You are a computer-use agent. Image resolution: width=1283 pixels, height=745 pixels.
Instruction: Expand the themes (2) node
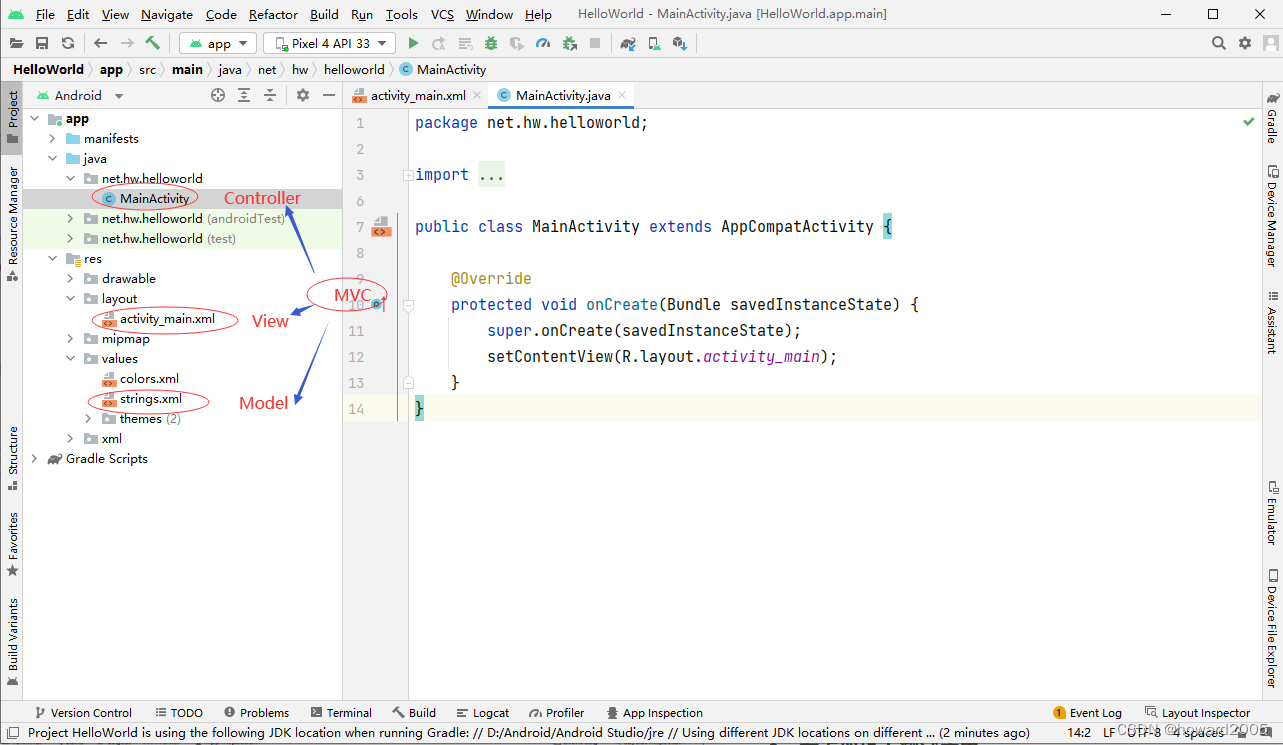(x=88, y=419)
